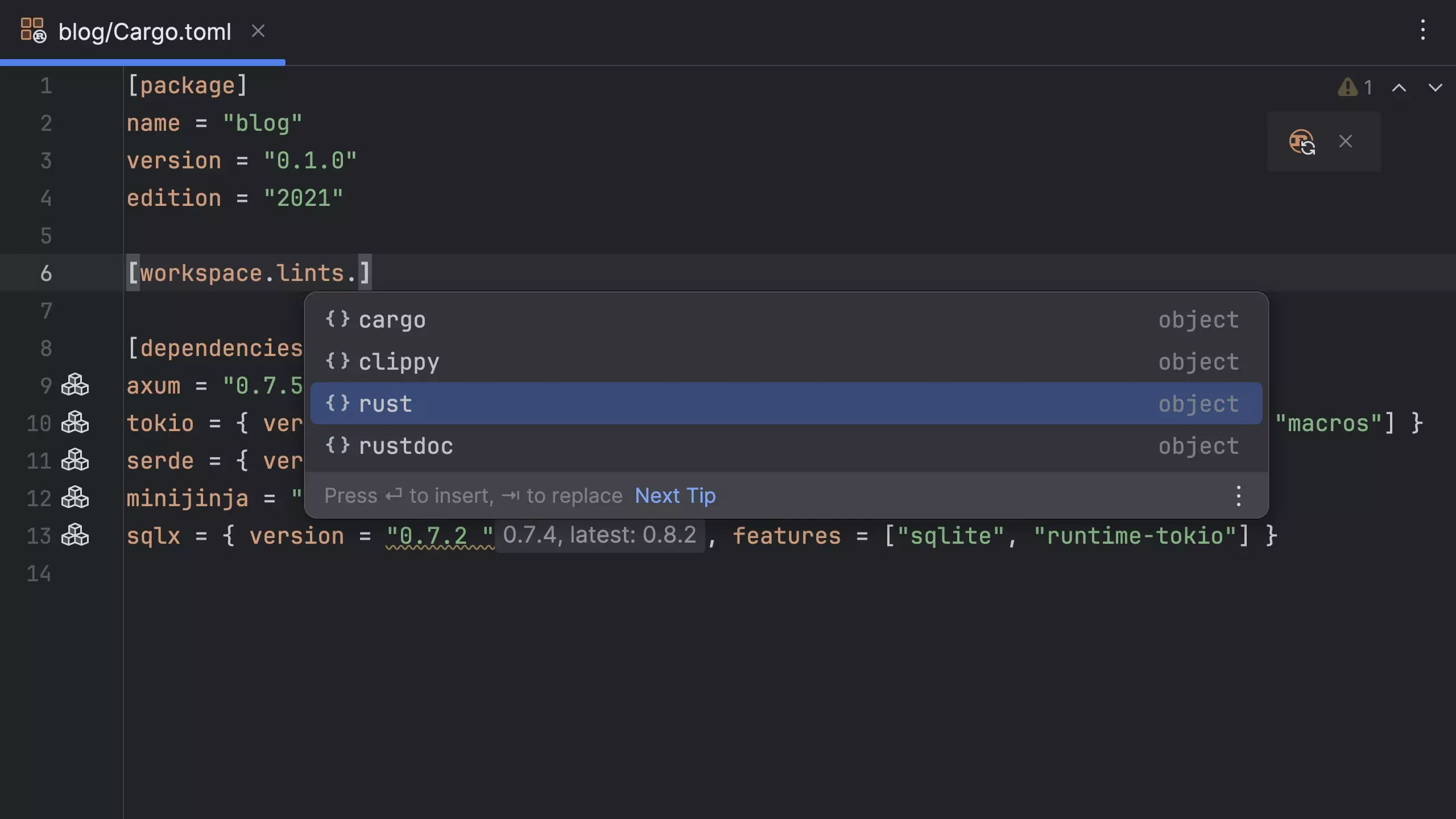The width and height of the screenshot is (1456, 819).
Task: Choose cargo from the completion list
Action: click(392, 320)
